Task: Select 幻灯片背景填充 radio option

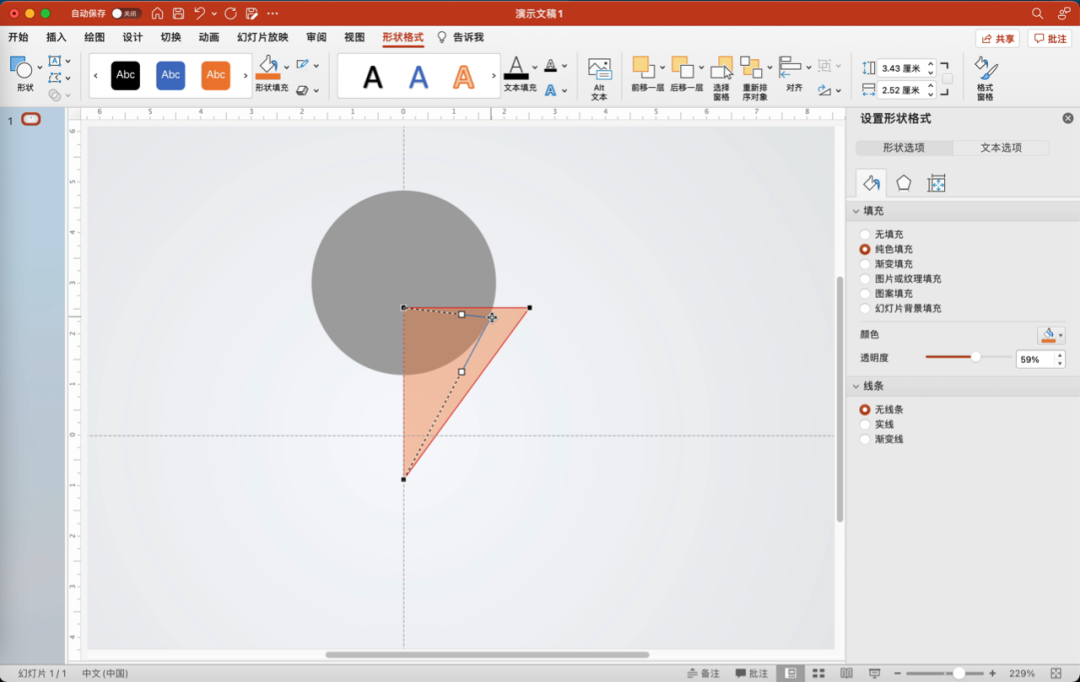Action: pos(865,309)
